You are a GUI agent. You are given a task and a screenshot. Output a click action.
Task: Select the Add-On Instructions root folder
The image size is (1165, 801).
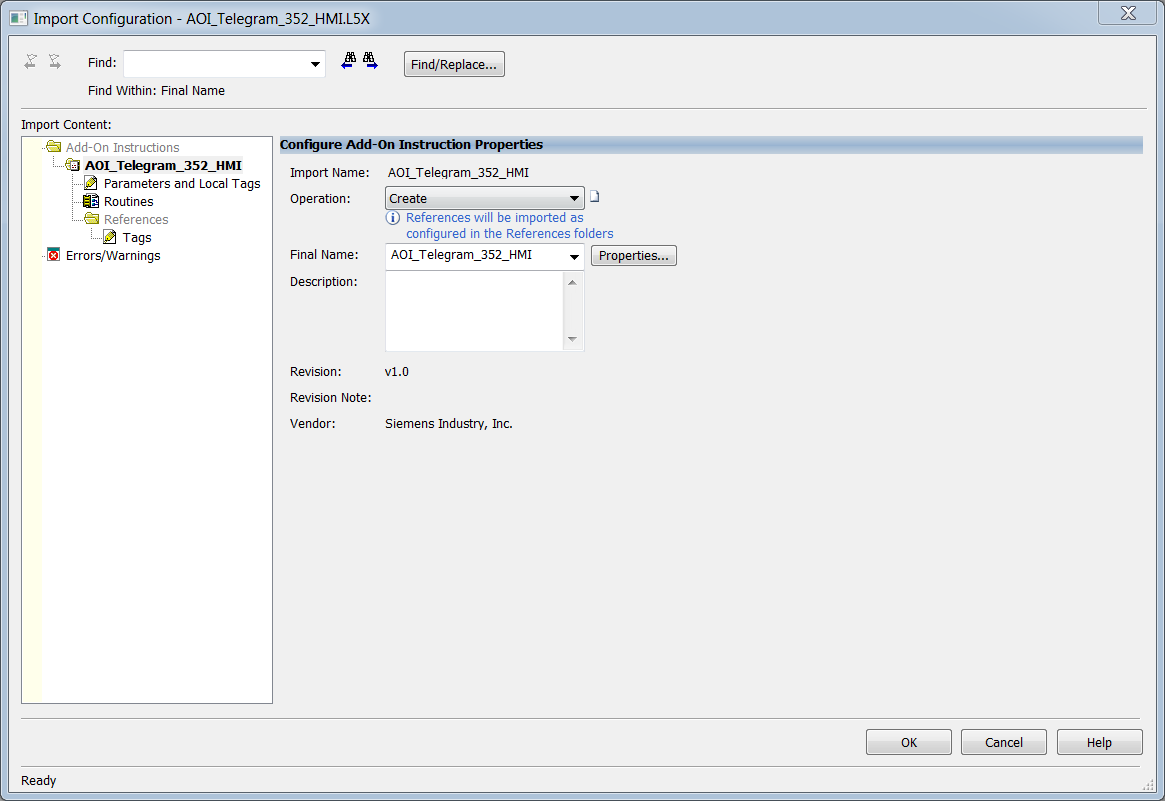click(122, 148)
